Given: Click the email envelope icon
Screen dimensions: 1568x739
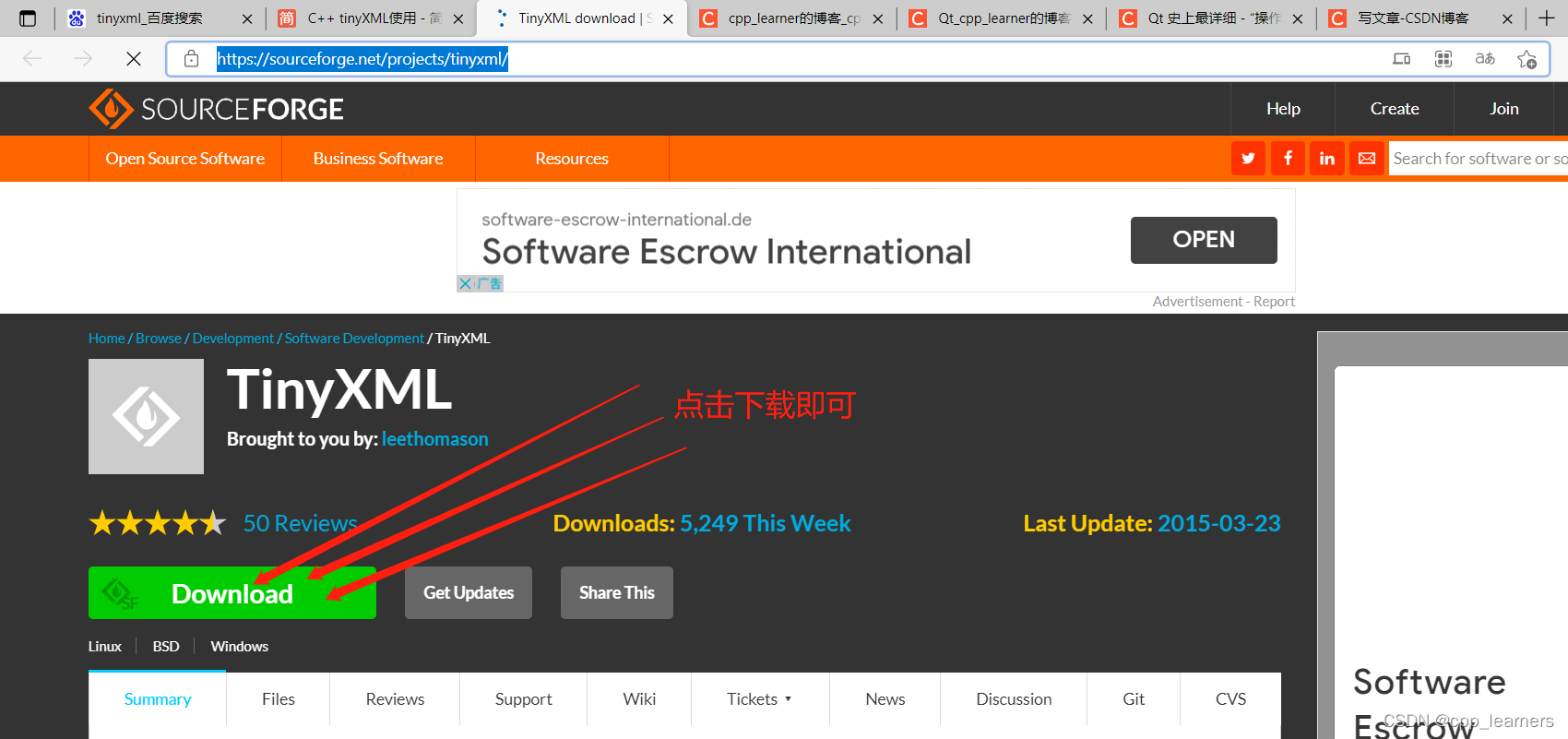Looking at the screenshot, I should tap(1367, 159).
